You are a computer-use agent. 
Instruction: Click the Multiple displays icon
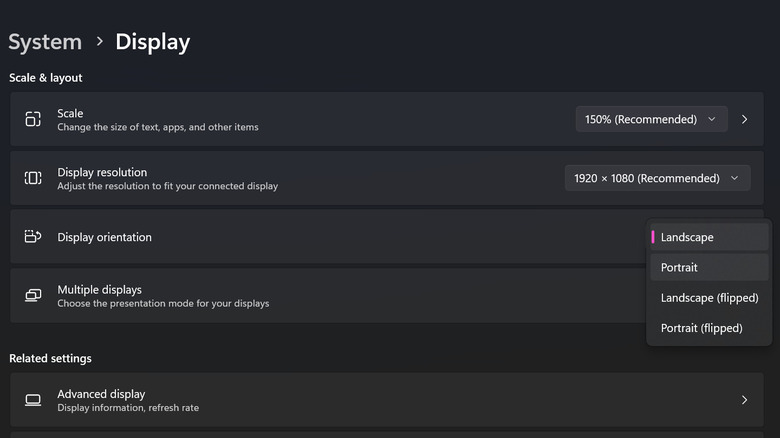click(33, 295)
